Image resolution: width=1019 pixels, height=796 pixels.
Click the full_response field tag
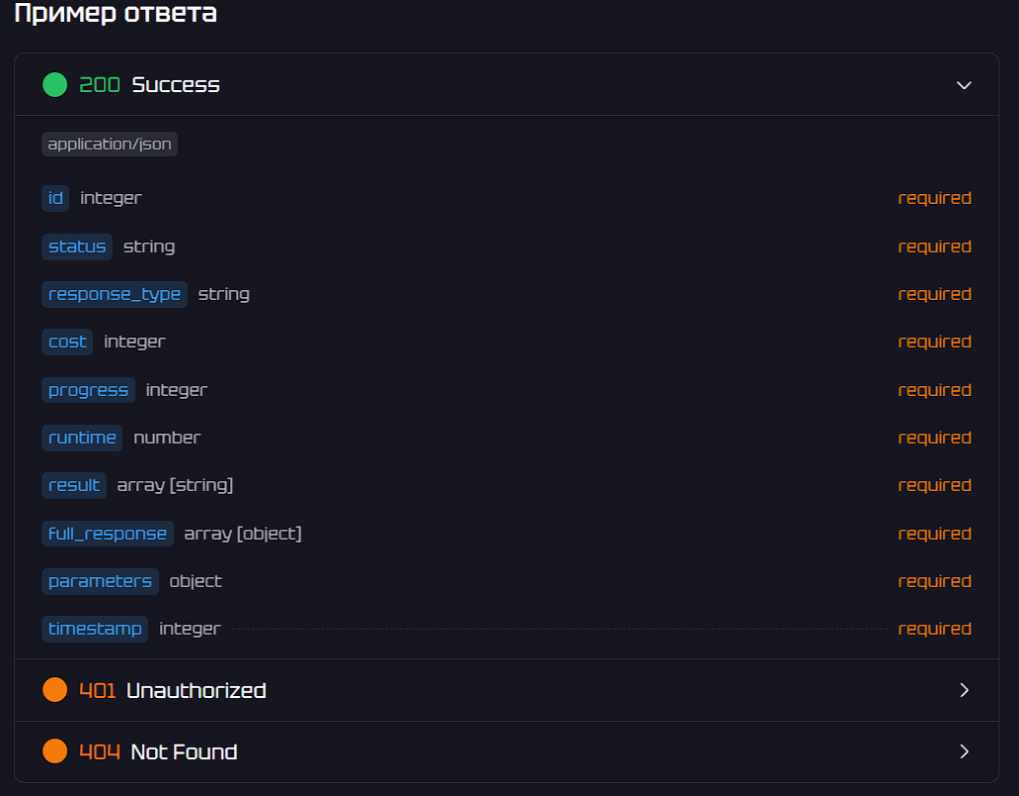point(107,533)
